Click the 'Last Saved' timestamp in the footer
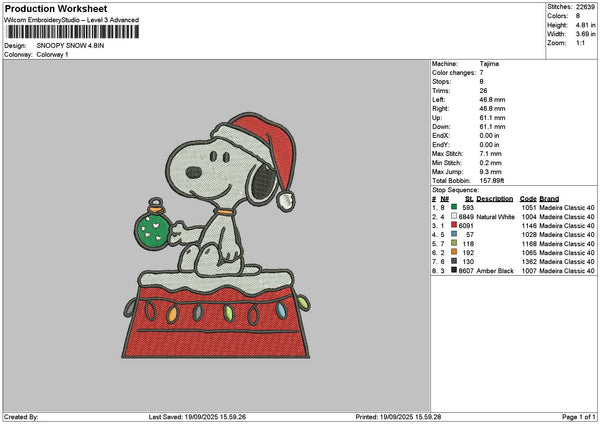600x424 pixels. 197,417
